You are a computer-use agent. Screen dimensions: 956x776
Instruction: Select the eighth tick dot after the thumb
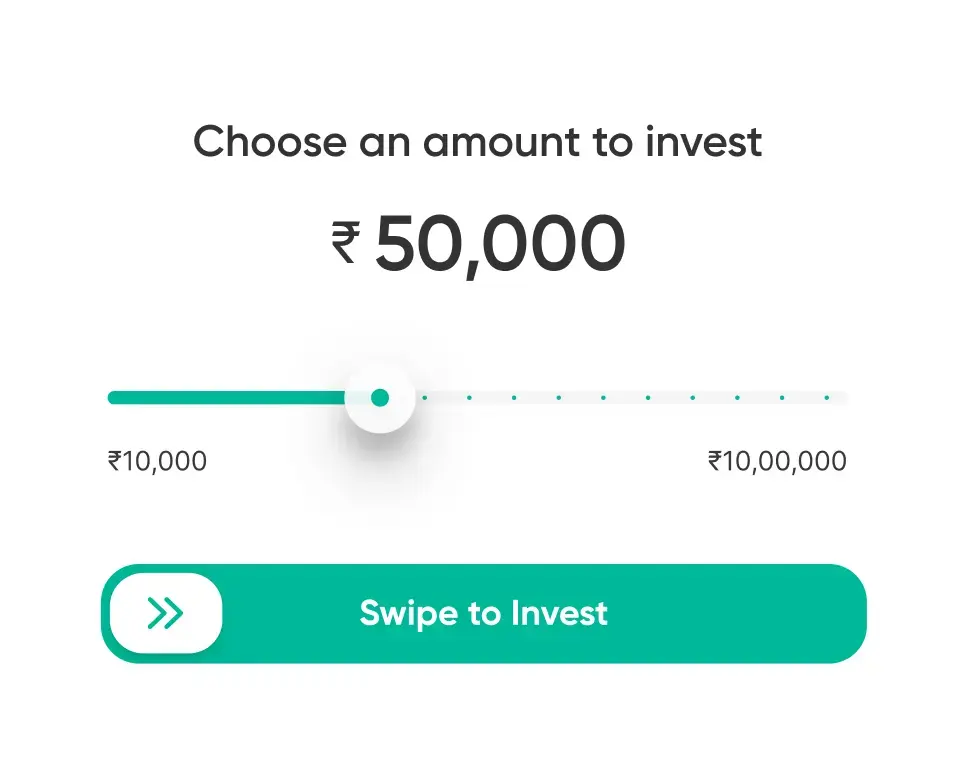tap(737, 397)
